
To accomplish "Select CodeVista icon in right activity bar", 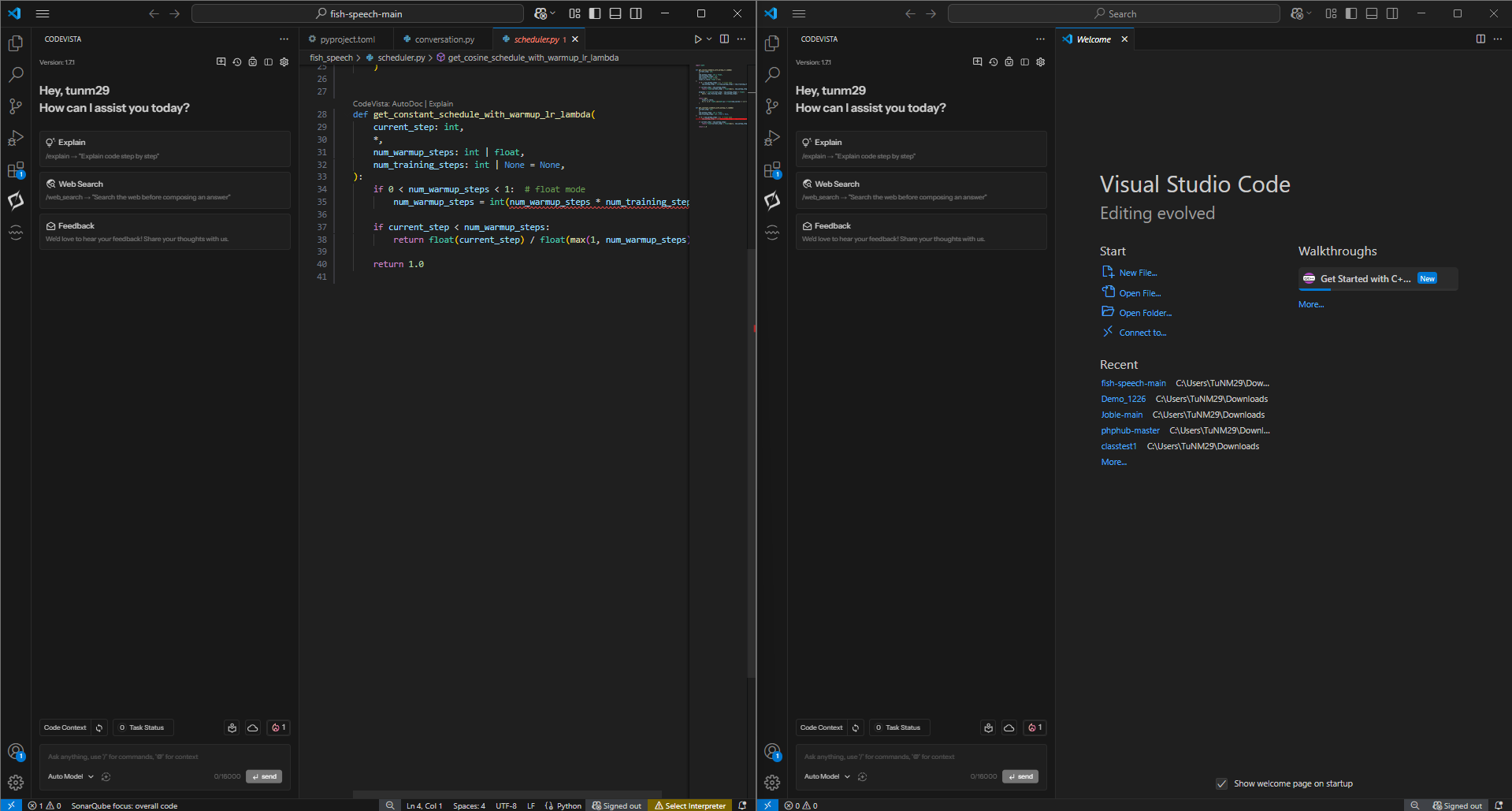I will 772,201.
